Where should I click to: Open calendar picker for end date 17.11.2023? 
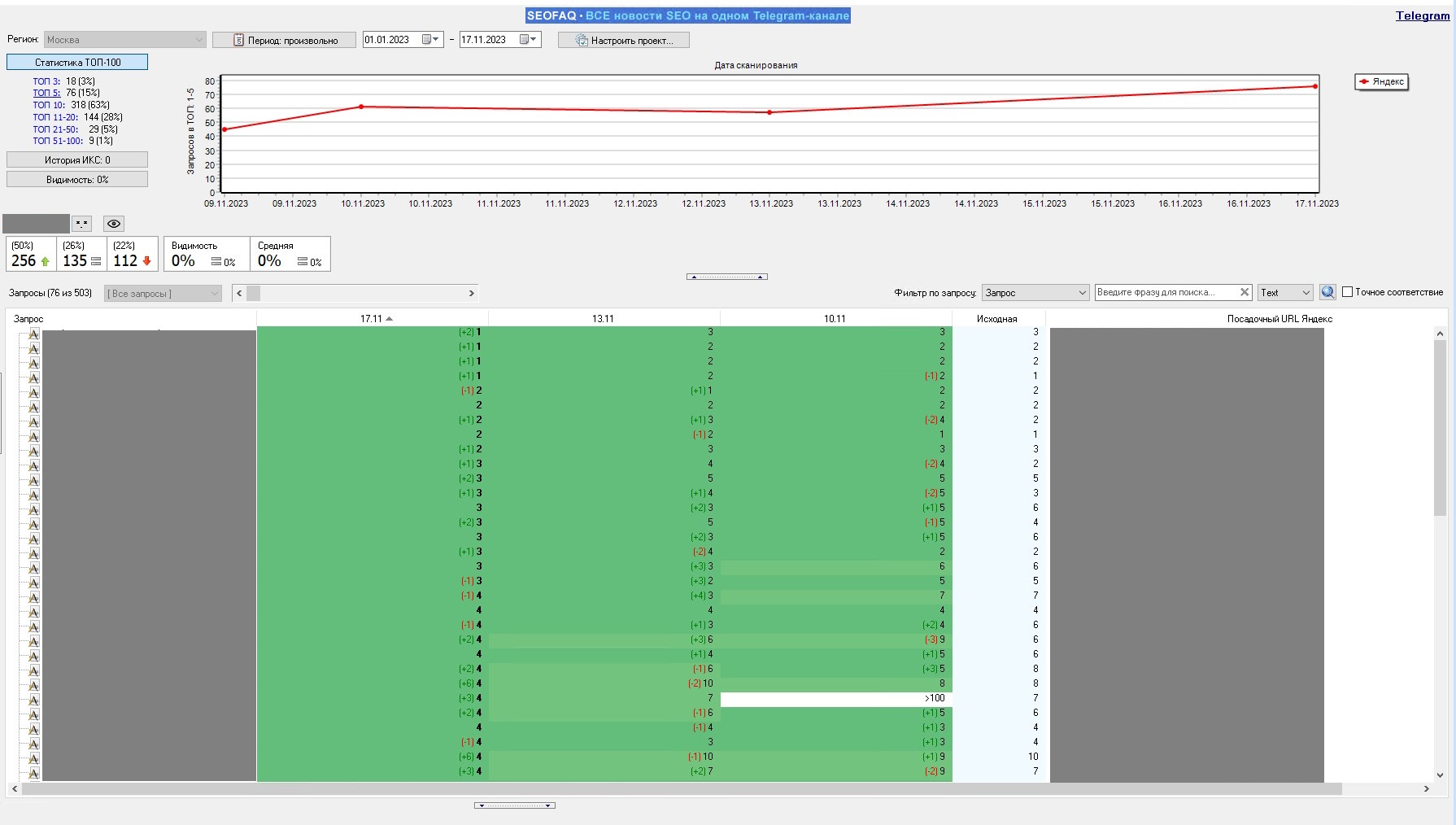tap(528, 40)
